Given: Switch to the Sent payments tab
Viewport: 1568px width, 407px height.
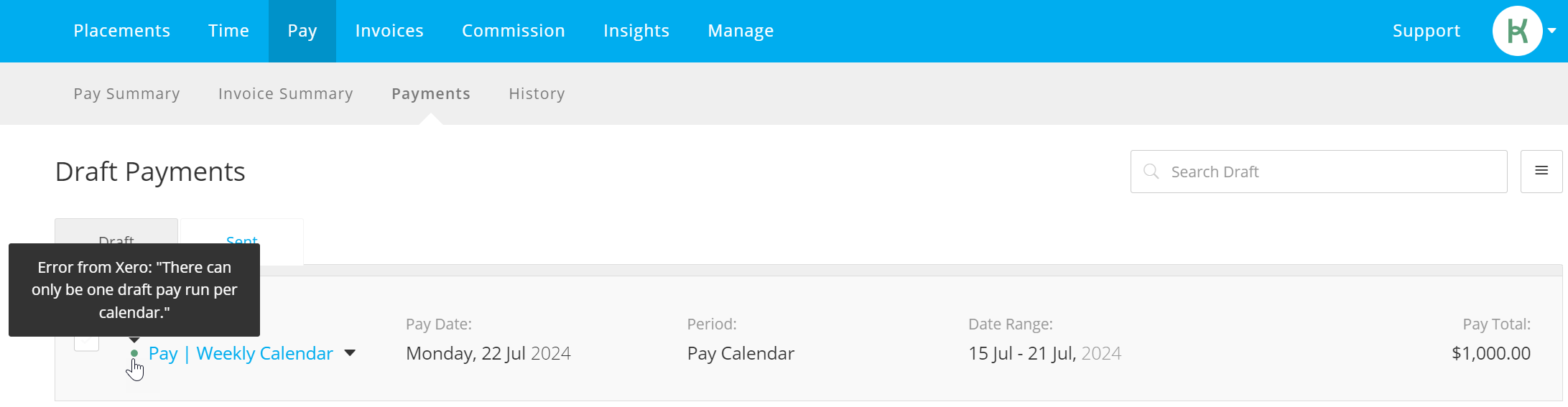Looking at the screenshot, I should 242,240.
